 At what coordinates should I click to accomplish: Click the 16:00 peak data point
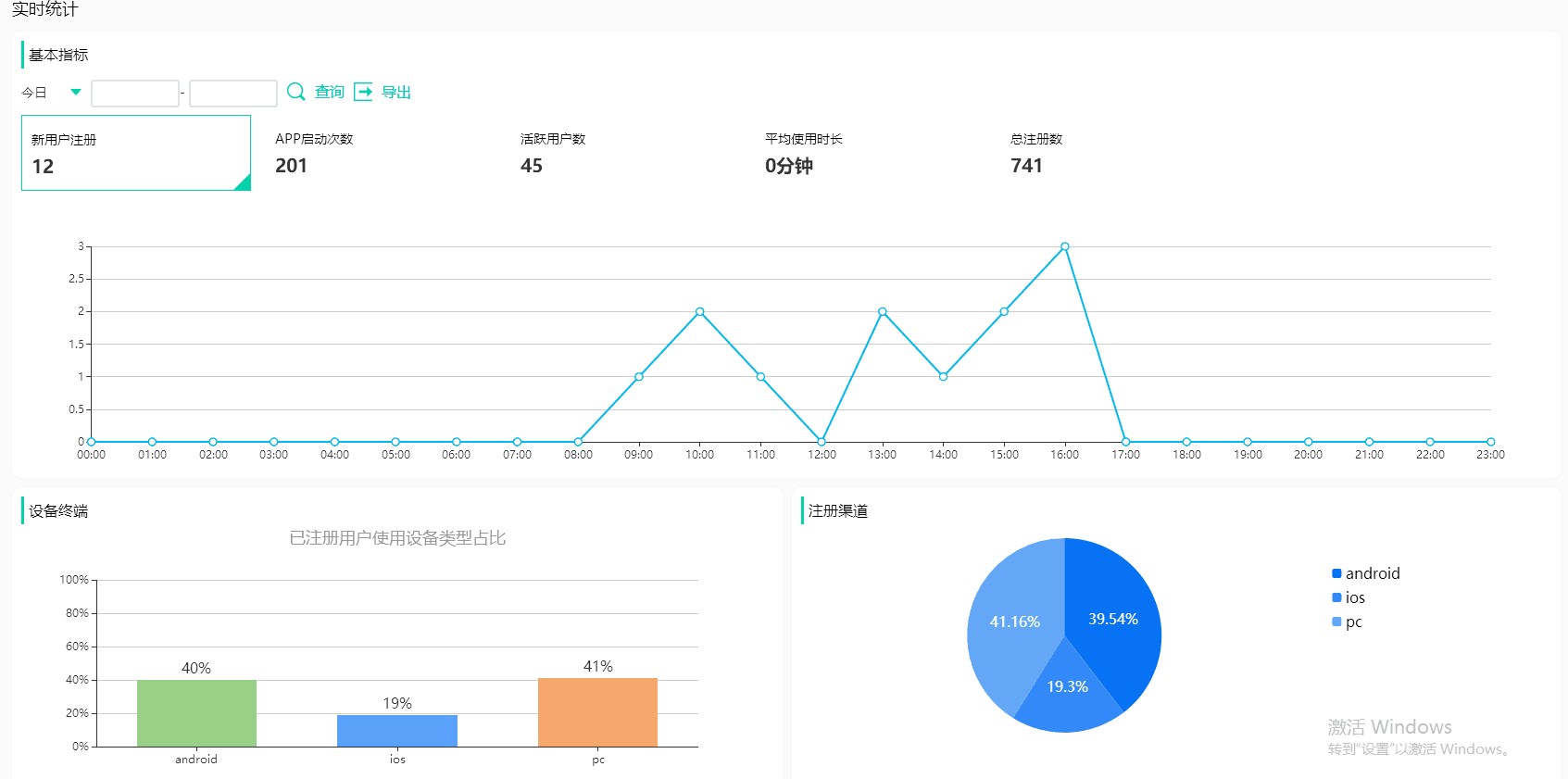coord(1065,246)
